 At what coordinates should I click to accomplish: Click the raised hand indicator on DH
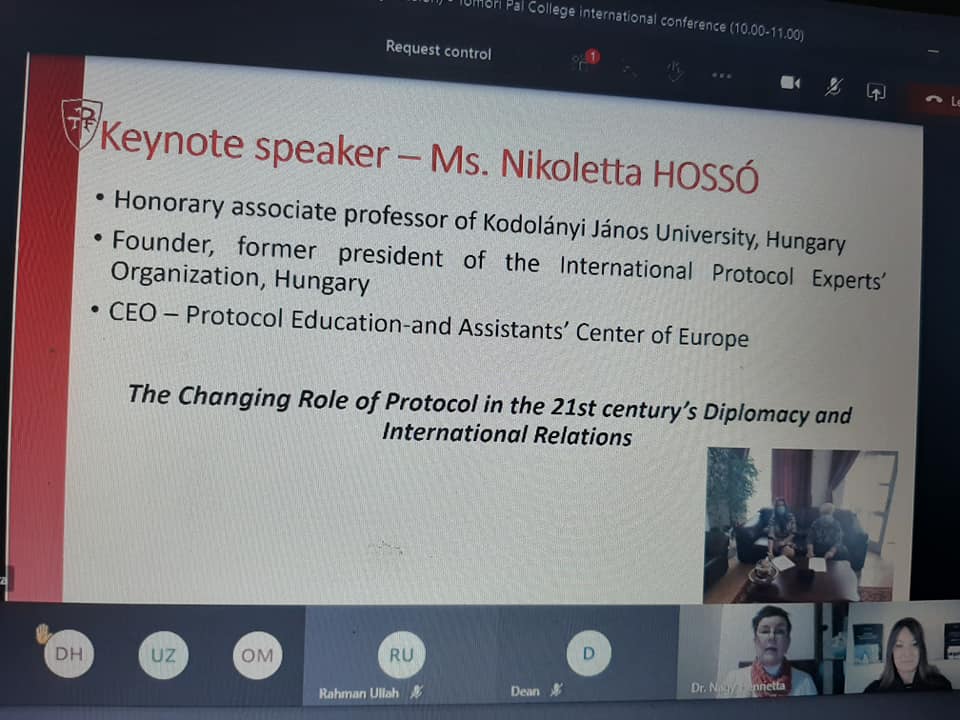point(43,632)
